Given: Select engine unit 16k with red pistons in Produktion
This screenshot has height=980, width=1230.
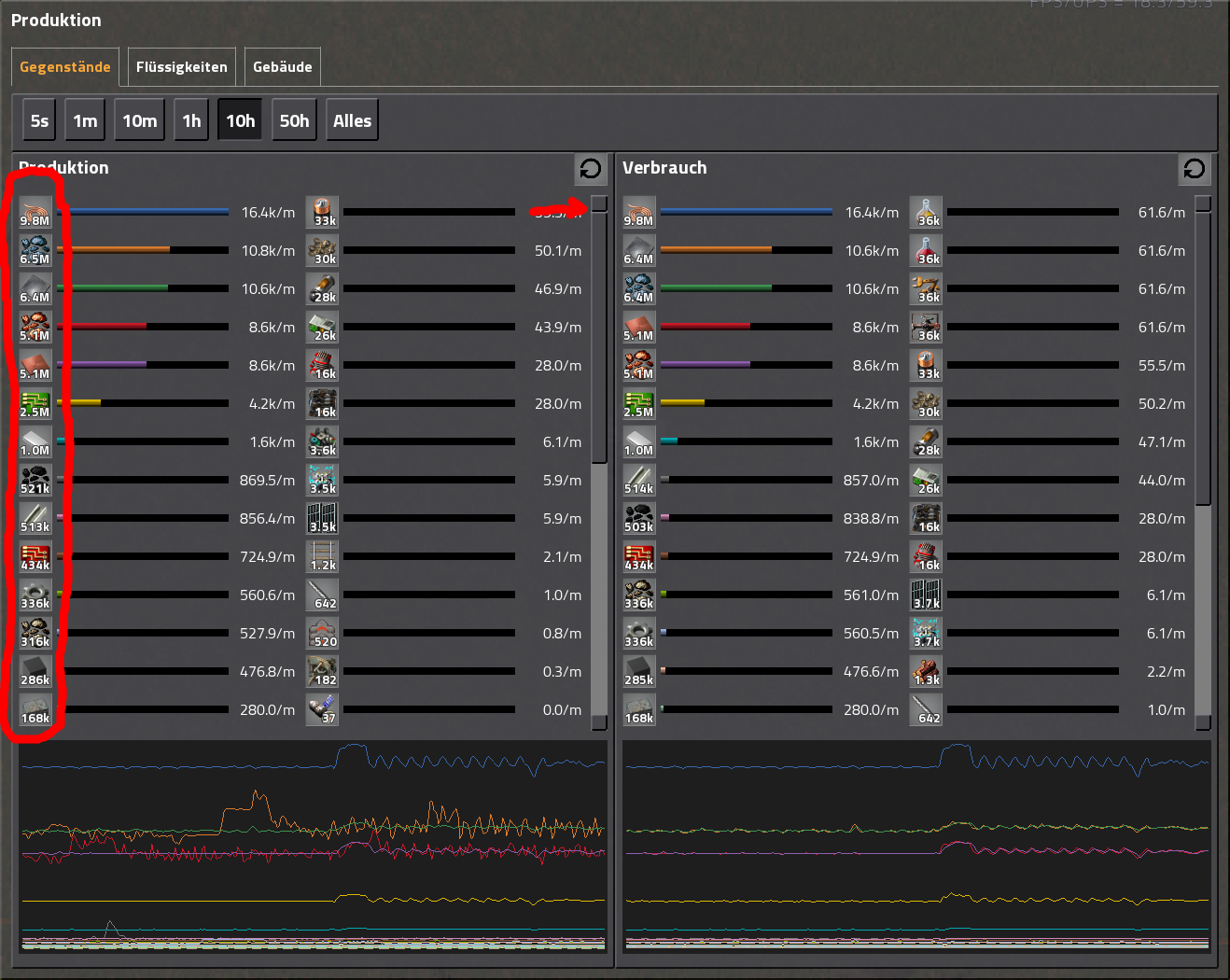Looking at the screenshot, I should (323, 365).
